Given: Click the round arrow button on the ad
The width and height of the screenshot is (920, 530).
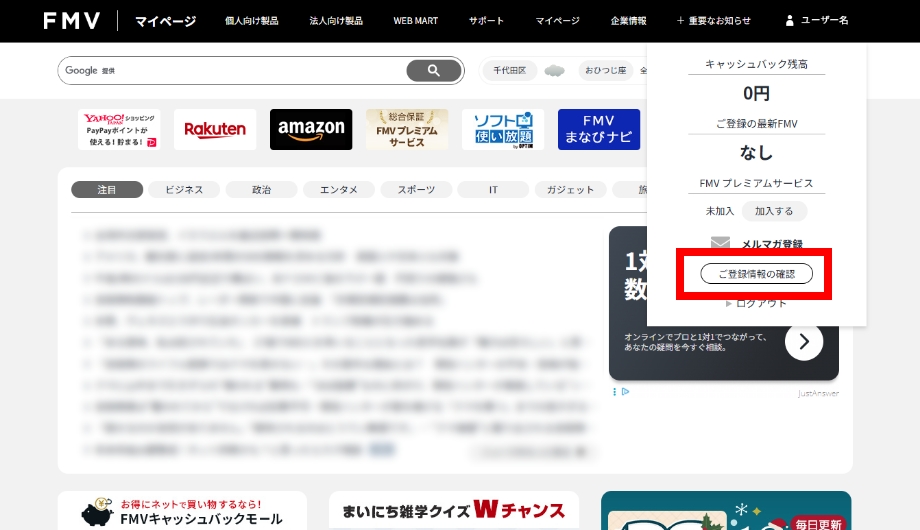Looking at the screenshot, I should coord(804,342).
